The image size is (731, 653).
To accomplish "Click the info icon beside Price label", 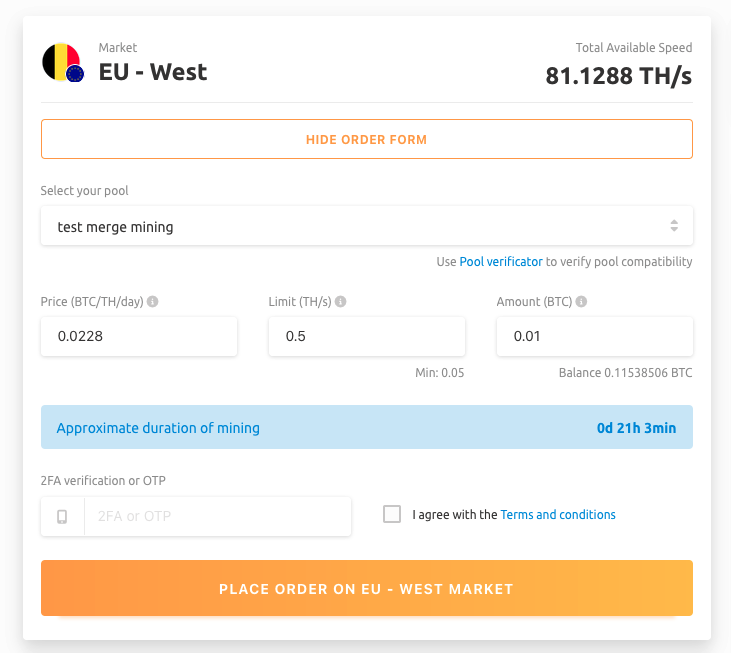I will coord(153,301).
